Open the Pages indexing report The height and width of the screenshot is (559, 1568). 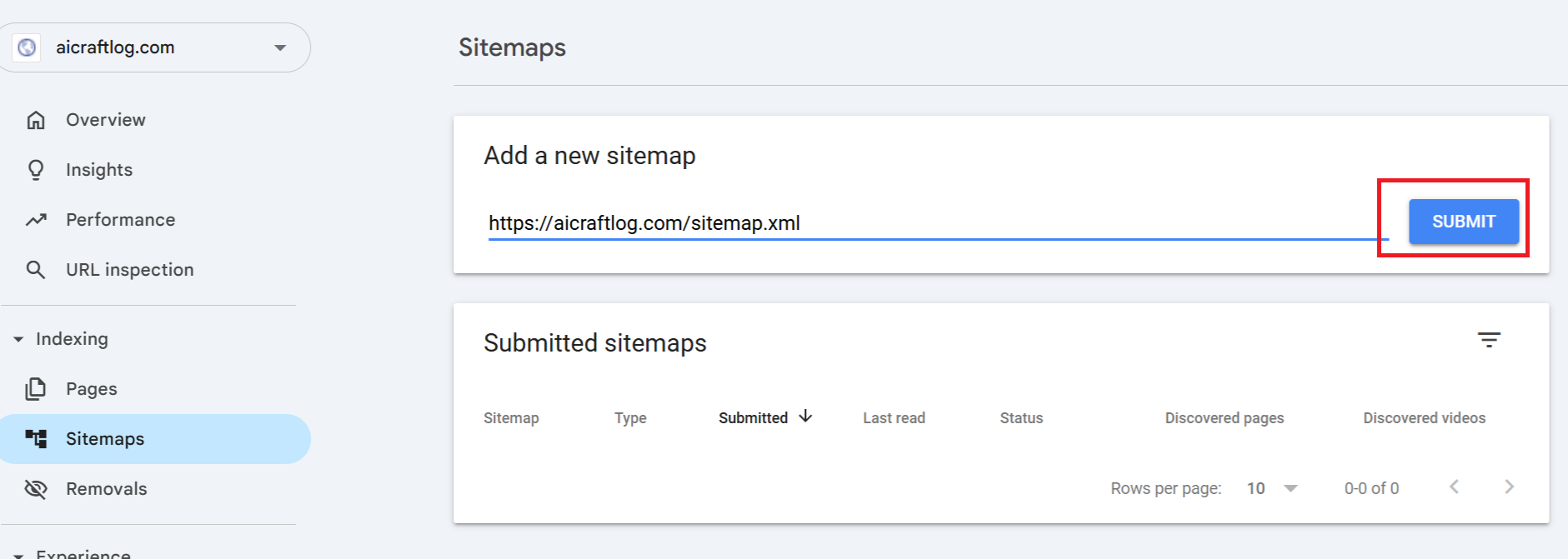(92, 389)
